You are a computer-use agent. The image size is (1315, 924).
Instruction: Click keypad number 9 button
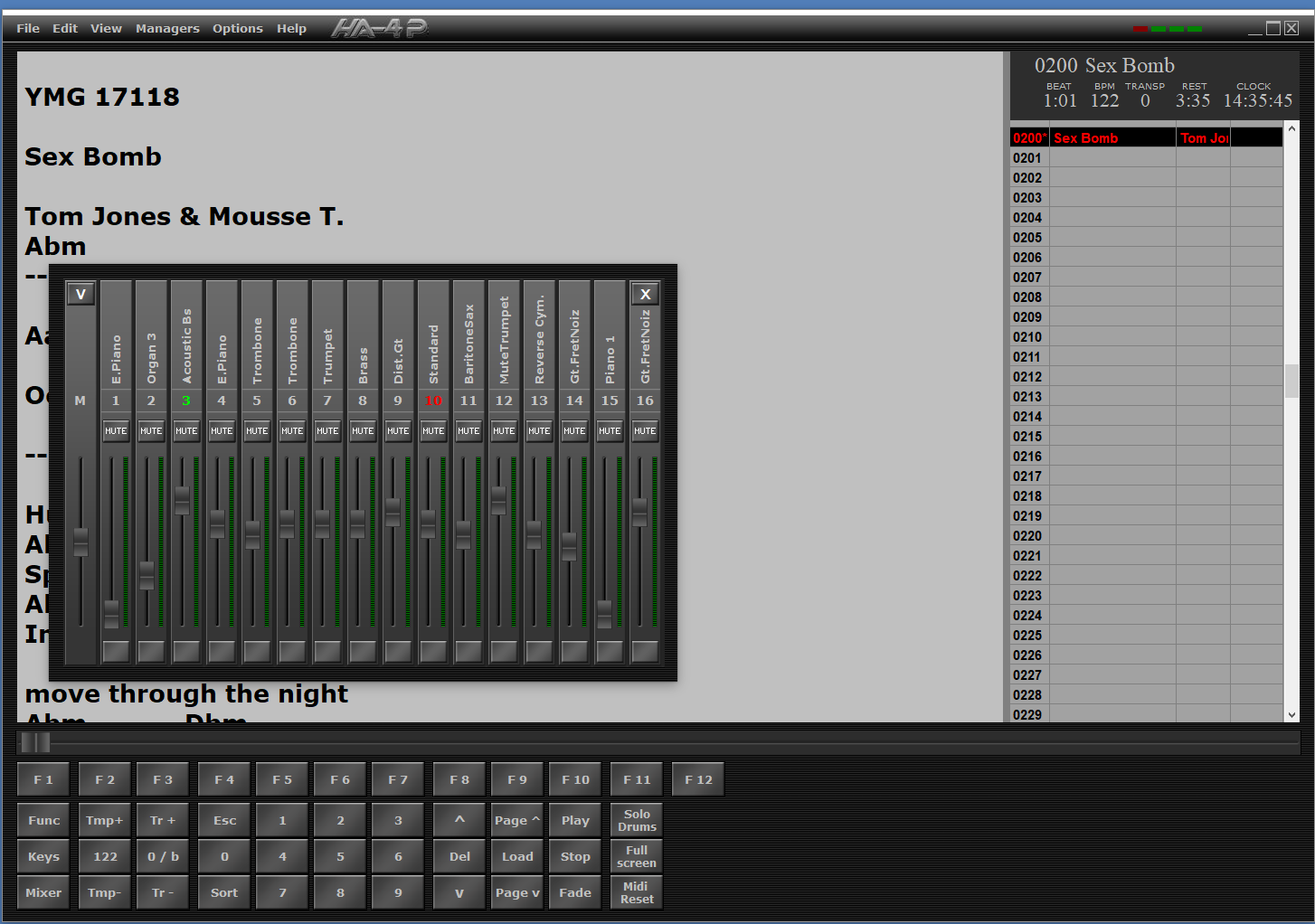398,892
